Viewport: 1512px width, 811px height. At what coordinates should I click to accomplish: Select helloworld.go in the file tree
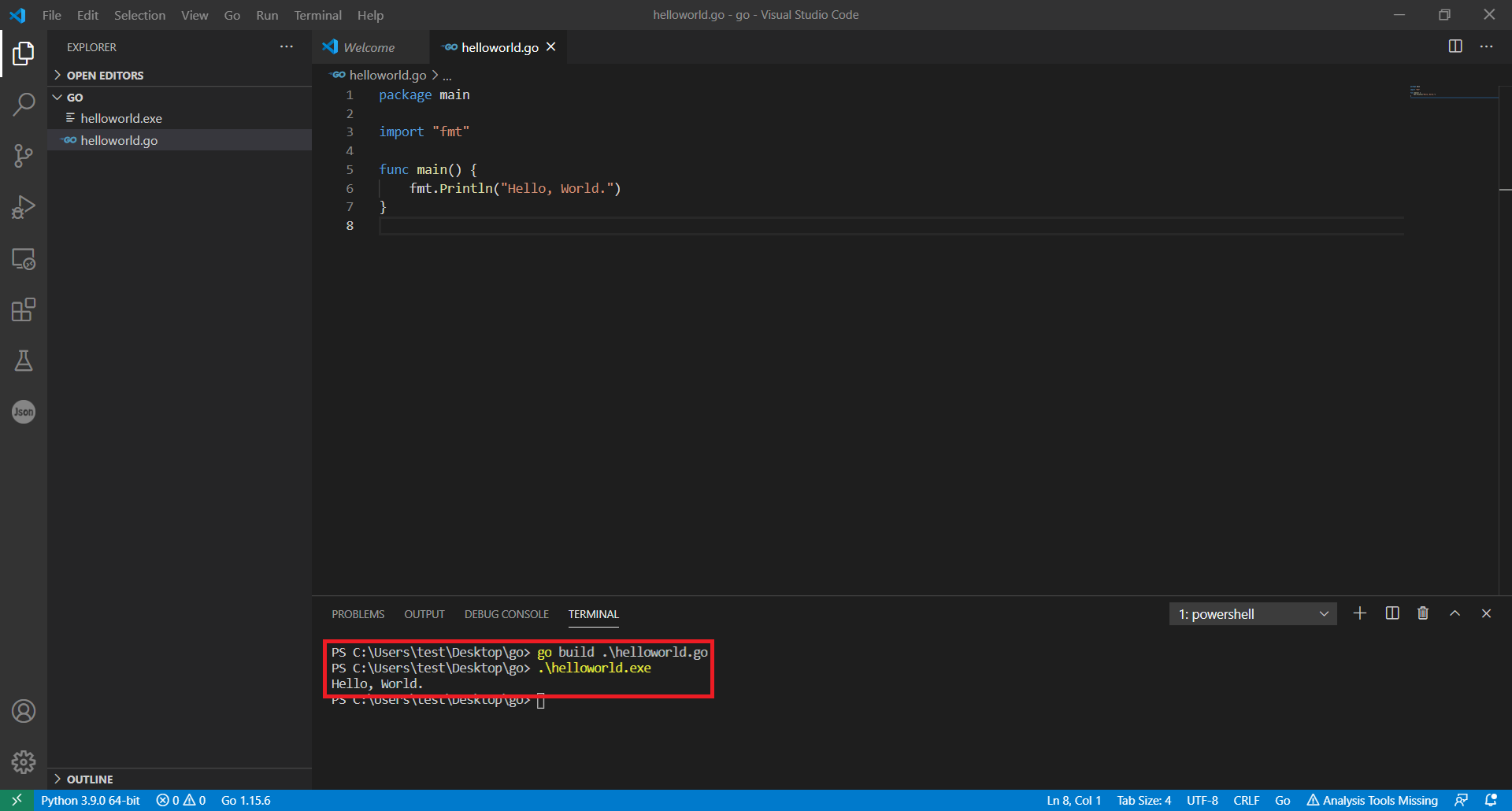(180, 140)
